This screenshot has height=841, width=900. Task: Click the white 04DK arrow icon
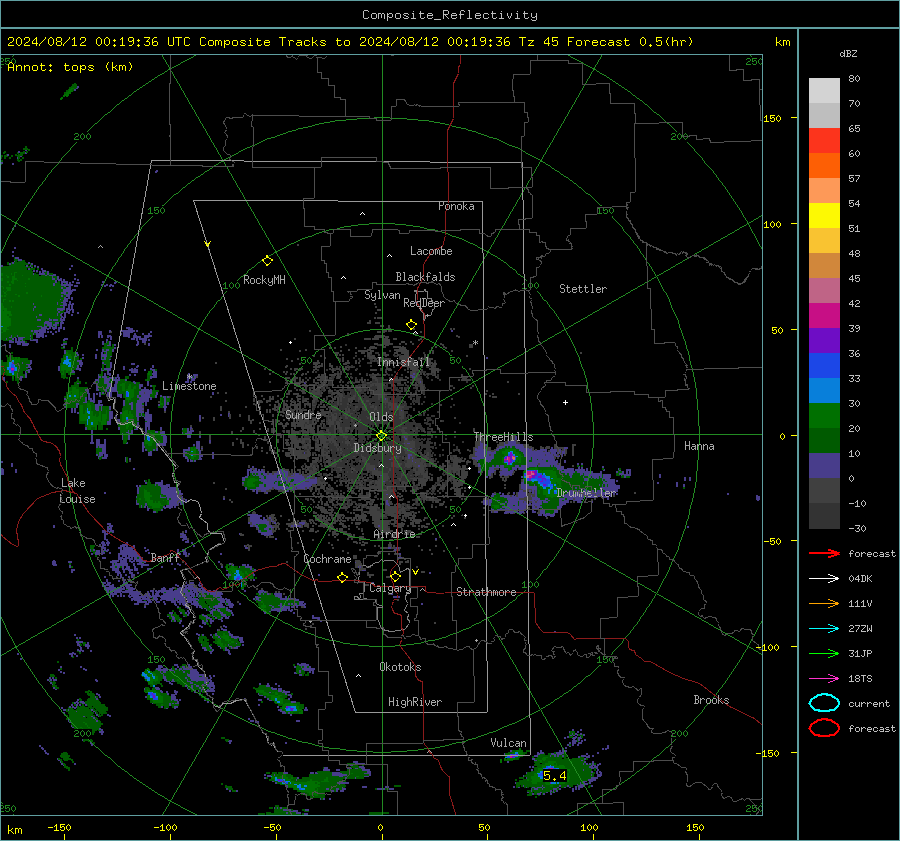[824, 578]
